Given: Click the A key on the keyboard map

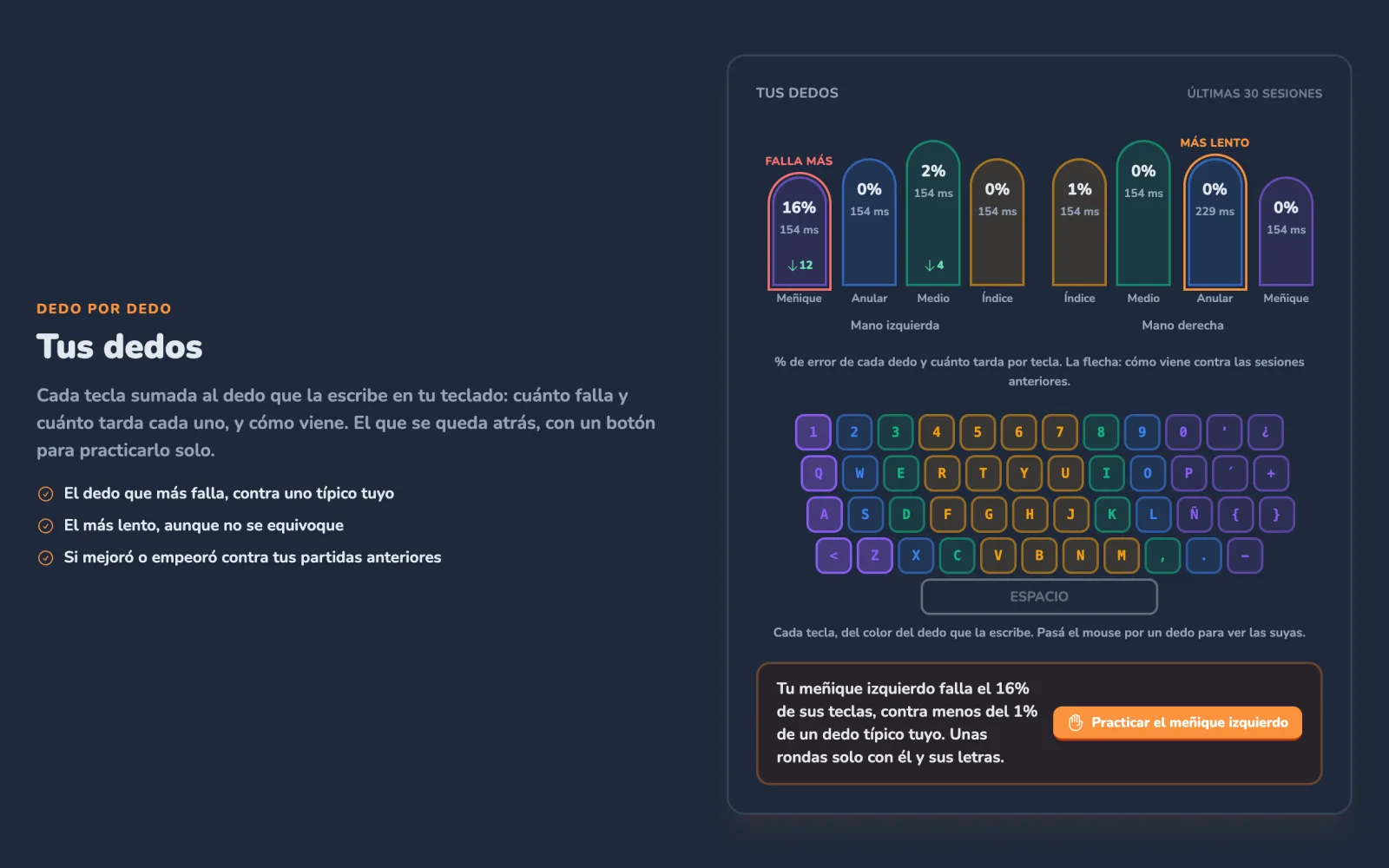Looking at the screenshot, I should pos(824,514).
